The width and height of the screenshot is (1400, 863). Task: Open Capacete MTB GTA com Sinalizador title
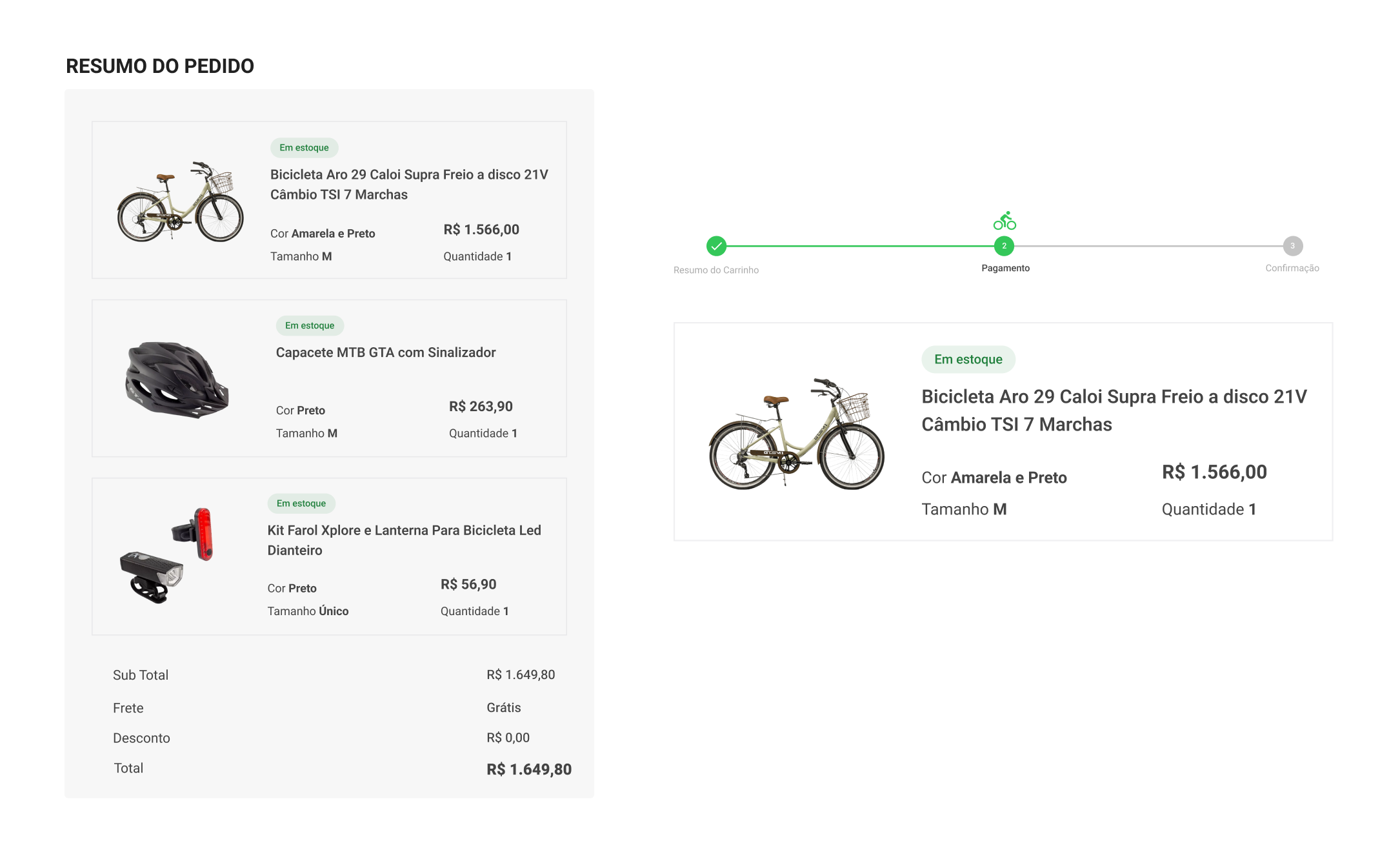coord(386,352)
